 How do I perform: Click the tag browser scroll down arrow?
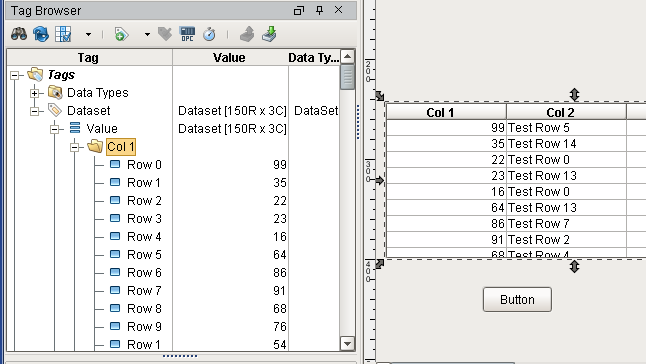tap(348, 343)
